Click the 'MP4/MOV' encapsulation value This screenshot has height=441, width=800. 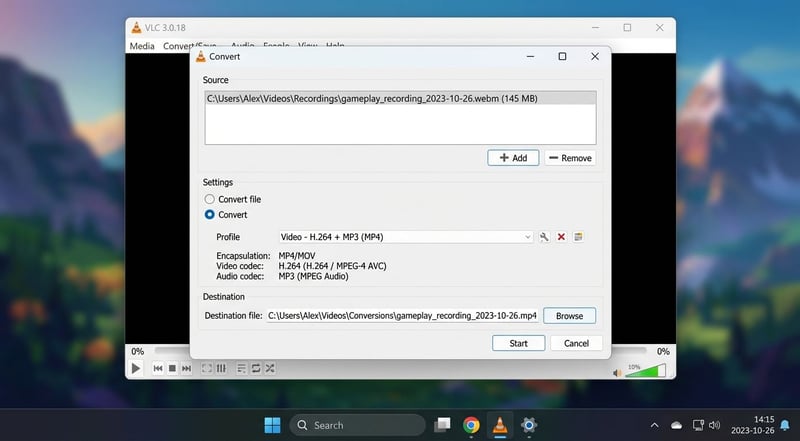pyautogui.click(x=297, y=256)
